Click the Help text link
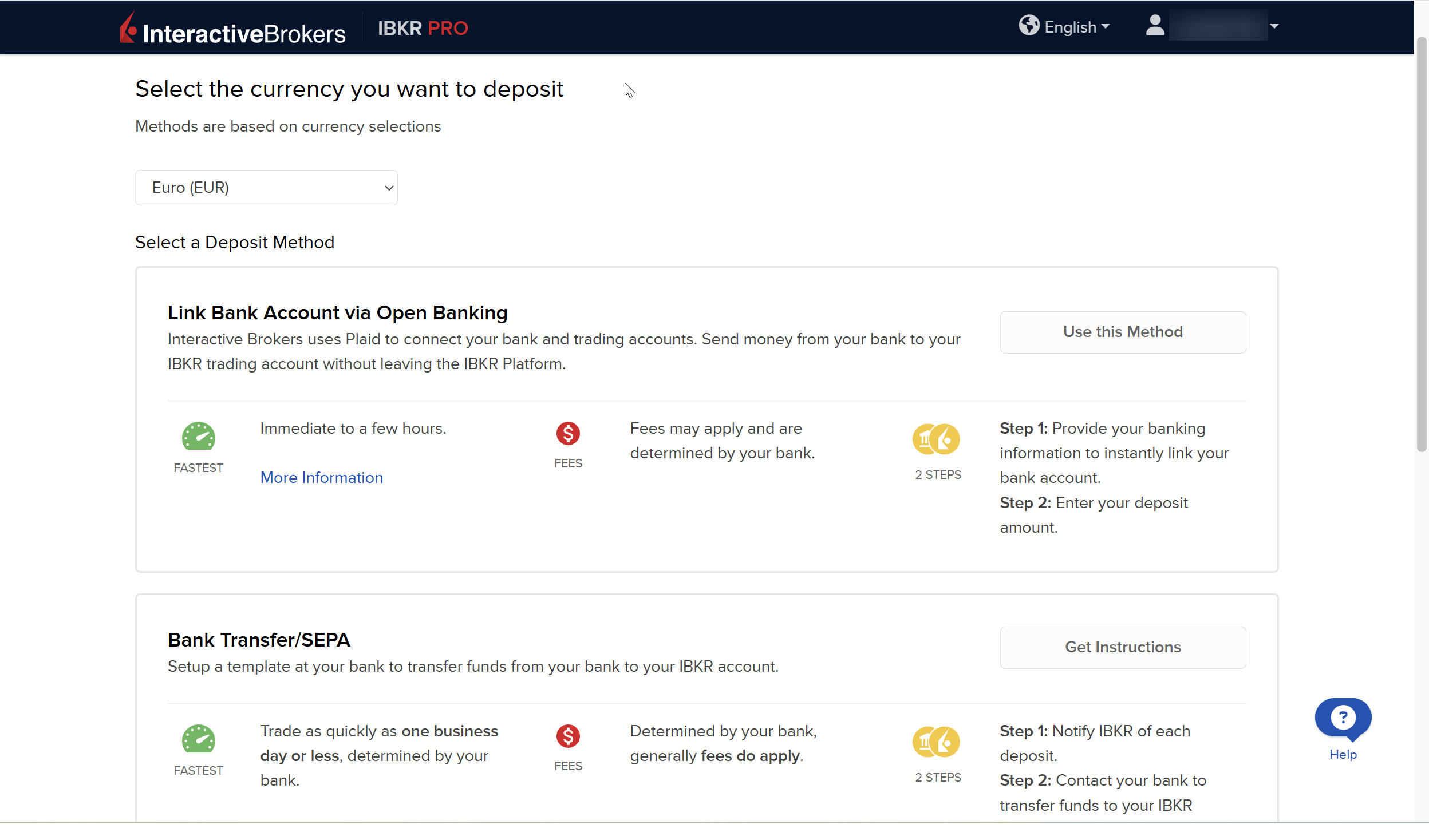Image resolution: width=1429 pixels, height=840 pixels. tap(1343, 754)
